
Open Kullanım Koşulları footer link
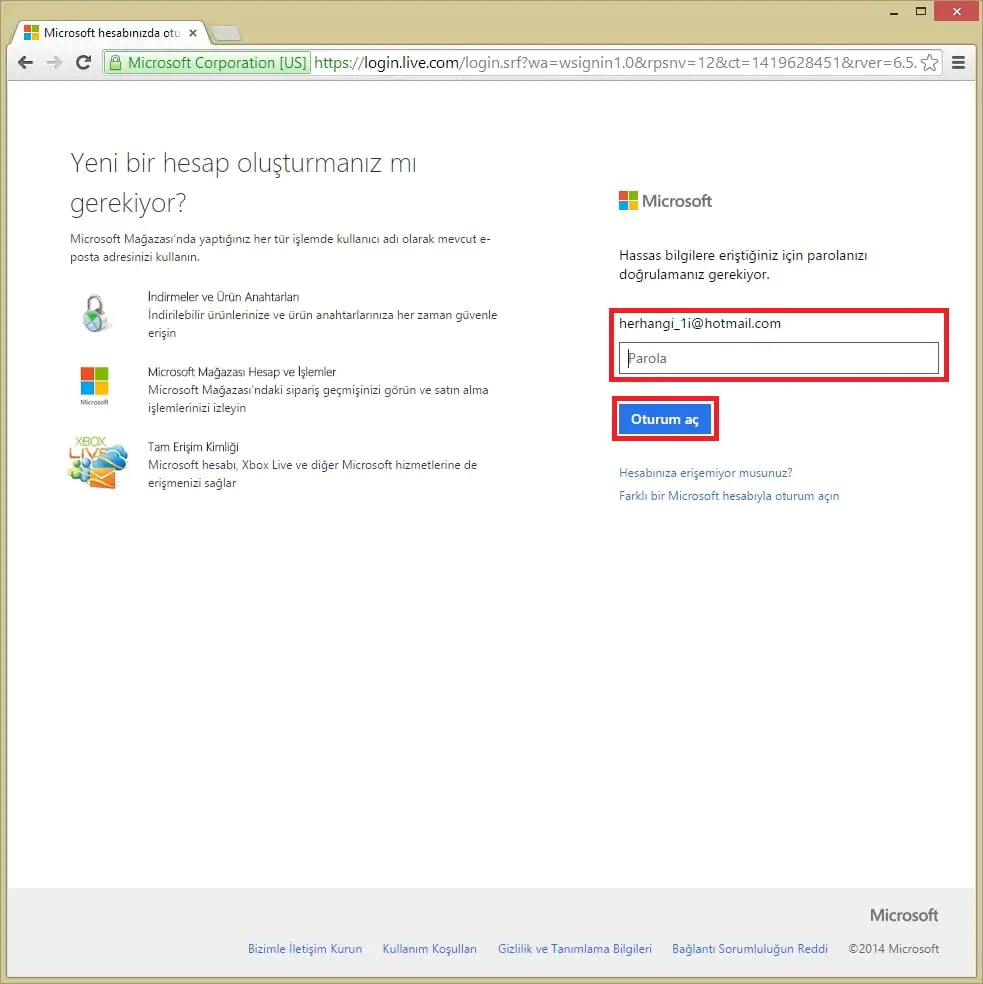pos(429,948)
